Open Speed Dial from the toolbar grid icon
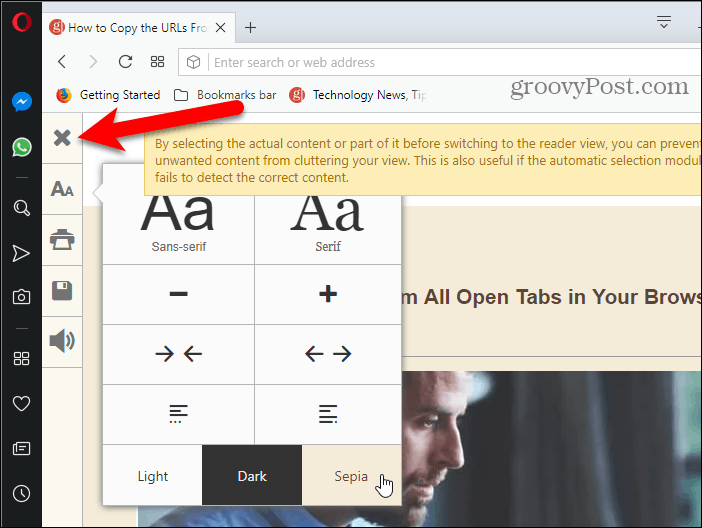Viewport: 702px width, 528px height. click(158, 61)
